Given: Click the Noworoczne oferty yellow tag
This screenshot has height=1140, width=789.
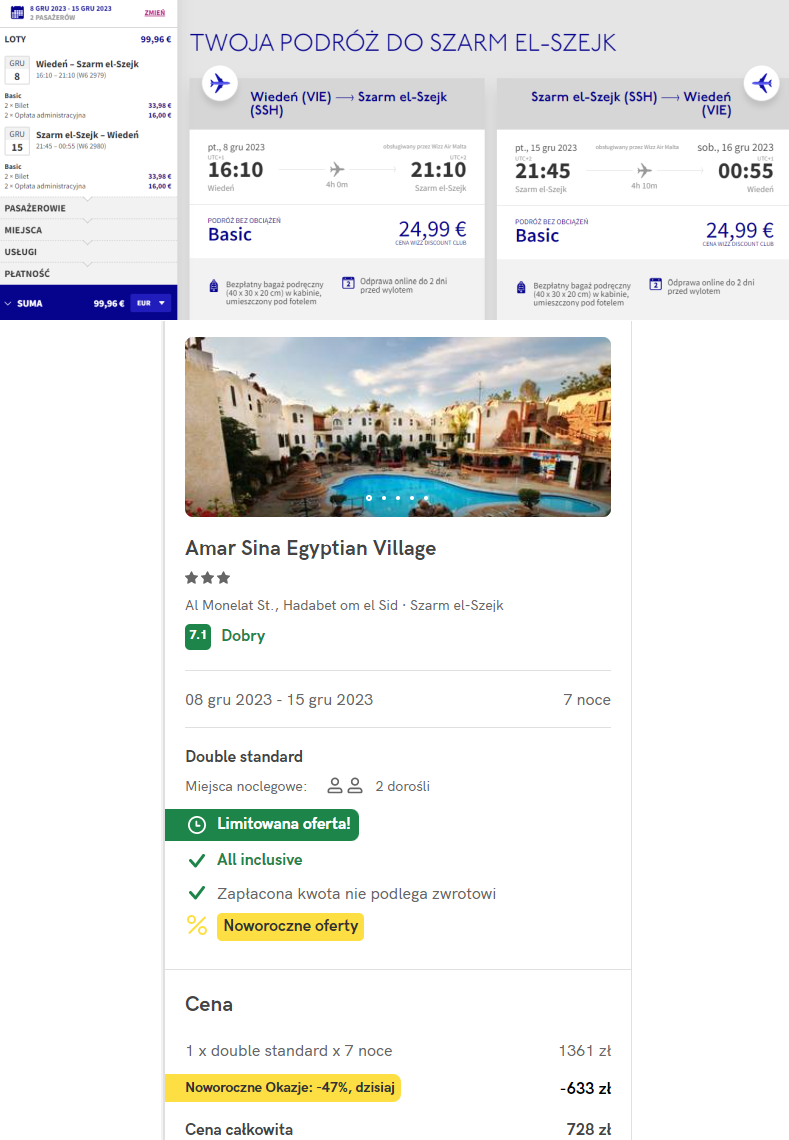Looking at the screenshot, I should pyautogui.click(x=290, y=926).
